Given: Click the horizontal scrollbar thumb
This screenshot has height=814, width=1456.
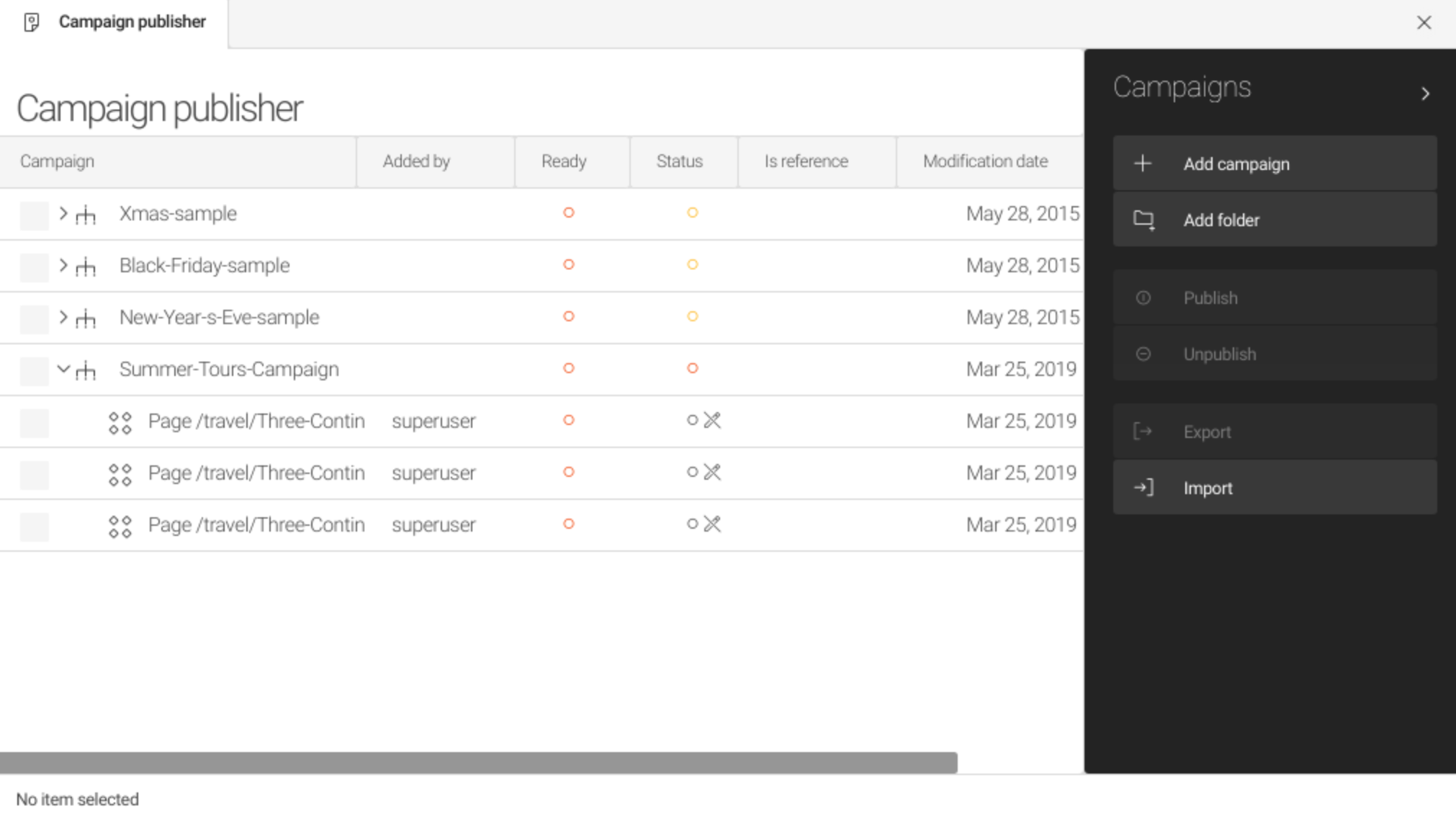Looking at the screenshot, I should [479, 763].
